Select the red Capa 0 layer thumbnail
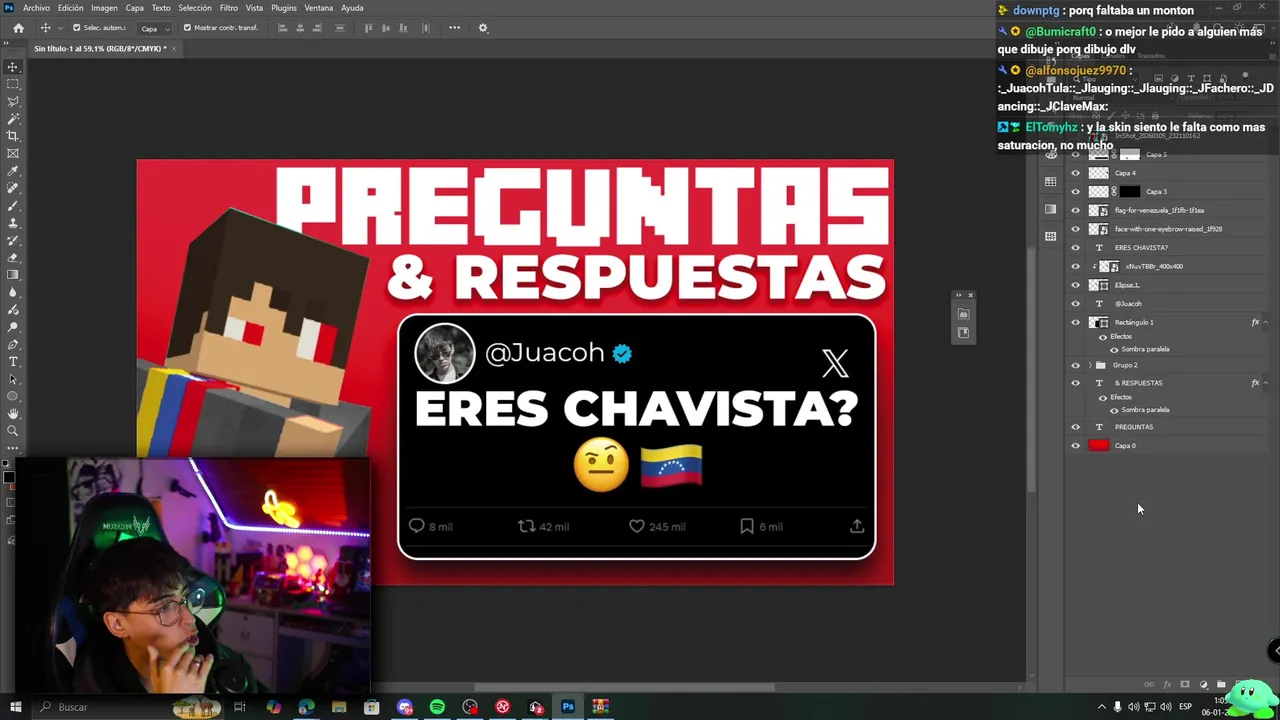The height and width of the screenshot is (720, 1280). pyautogui.click(x=1099, y=446)
